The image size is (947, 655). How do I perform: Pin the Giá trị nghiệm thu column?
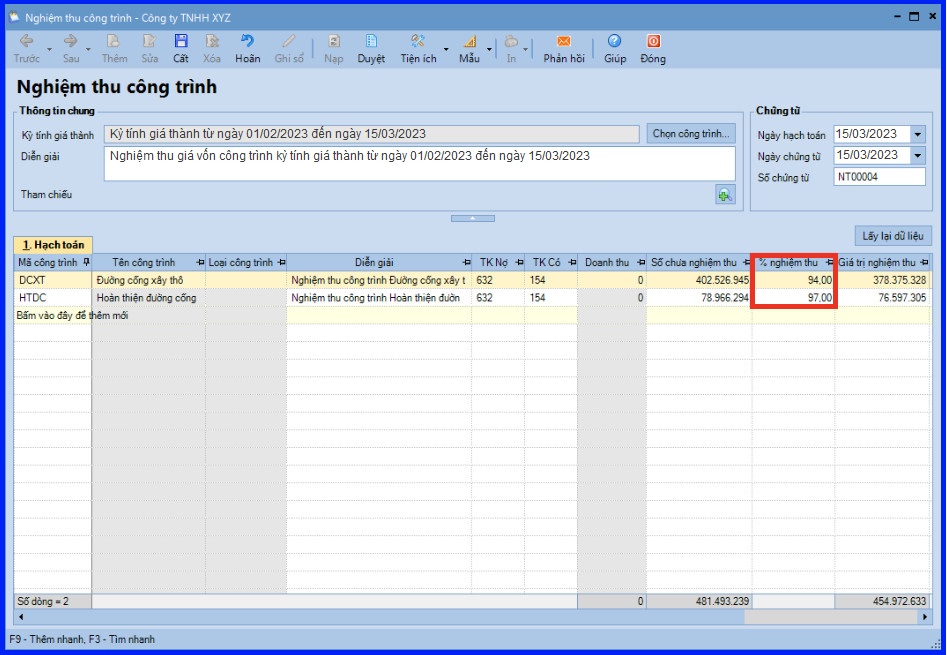[x=925, y=263]
